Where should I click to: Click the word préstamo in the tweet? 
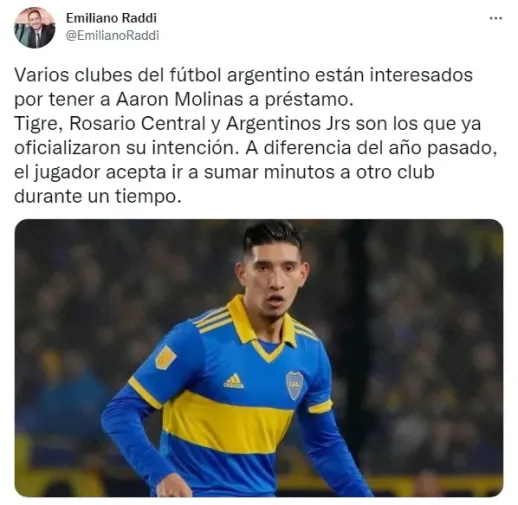pyautogui.click(x=309, y=100)
